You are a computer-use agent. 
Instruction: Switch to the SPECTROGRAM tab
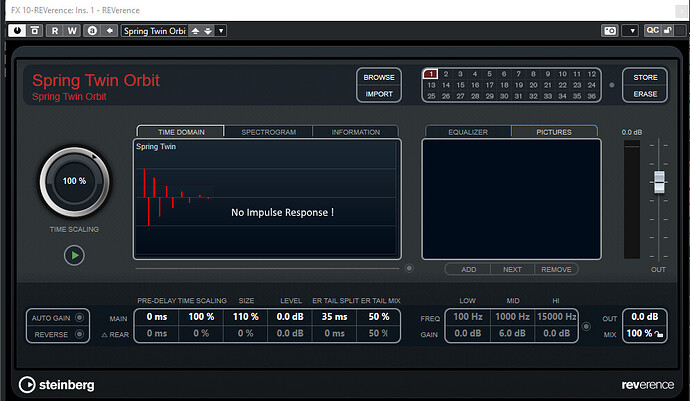click(x=268, y=132)
